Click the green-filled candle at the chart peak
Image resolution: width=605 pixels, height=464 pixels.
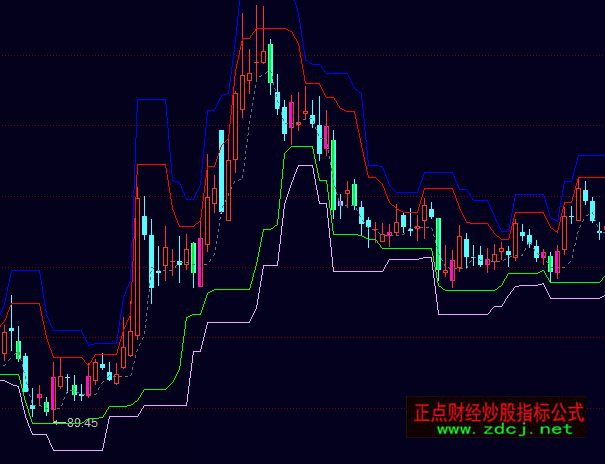[270, 62]
